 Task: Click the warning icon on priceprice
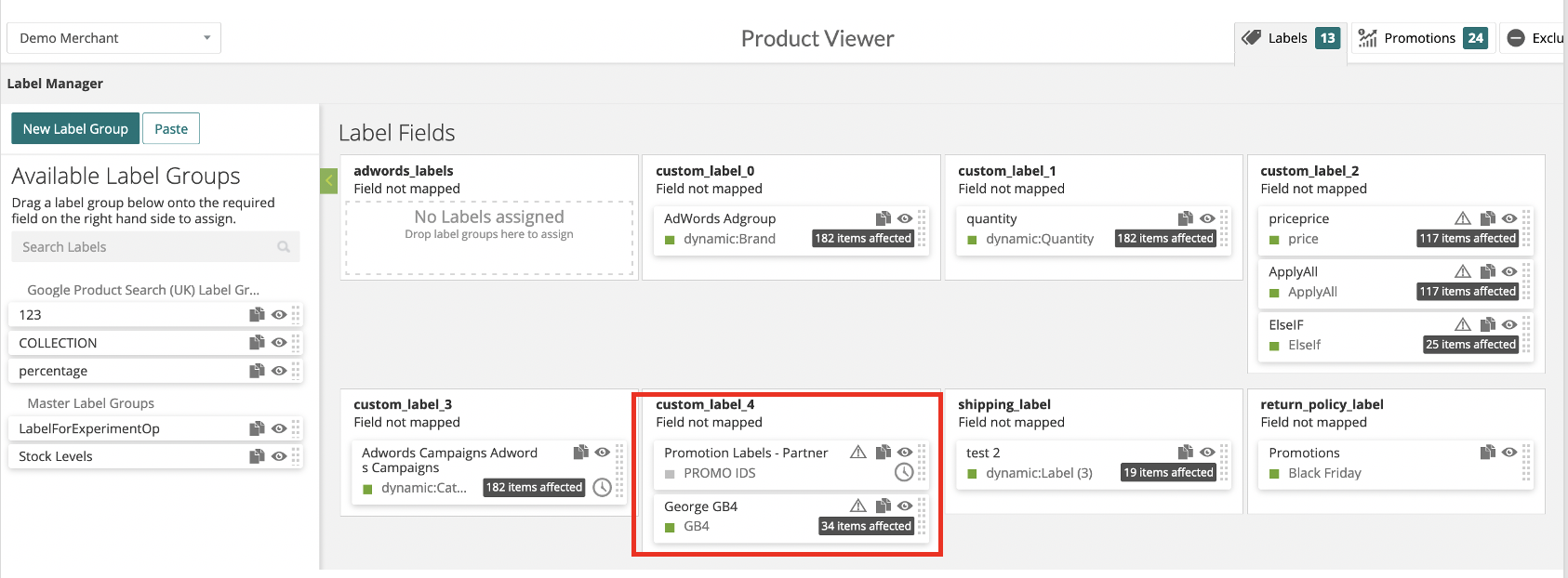pos(1463,218)
